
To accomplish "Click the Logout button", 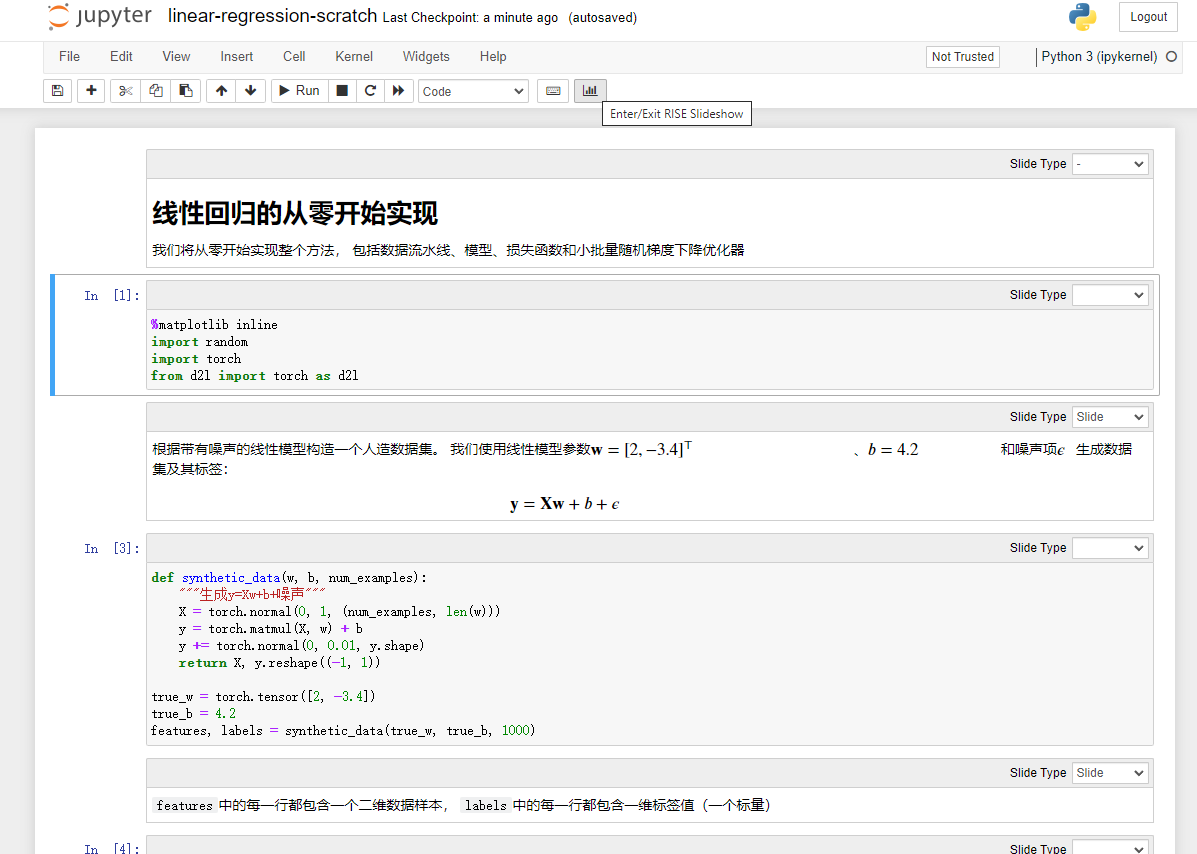I will pos(1148,17).
